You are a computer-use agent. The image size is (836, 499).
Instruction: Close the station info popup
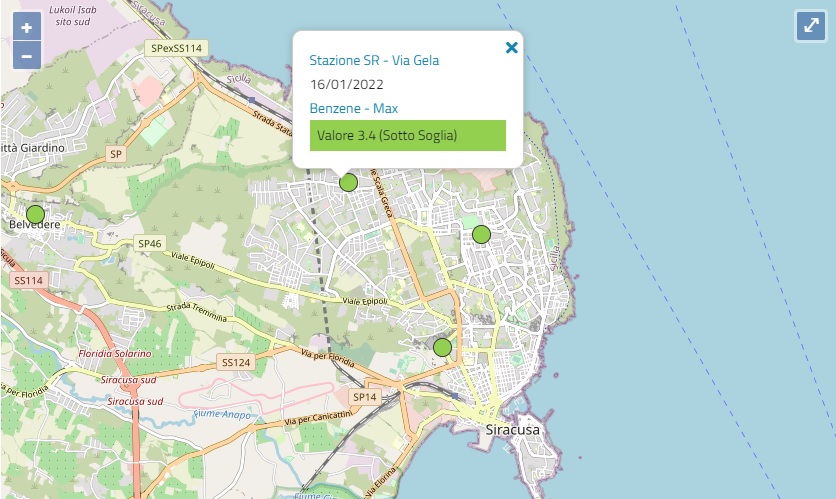pos(511,48)
